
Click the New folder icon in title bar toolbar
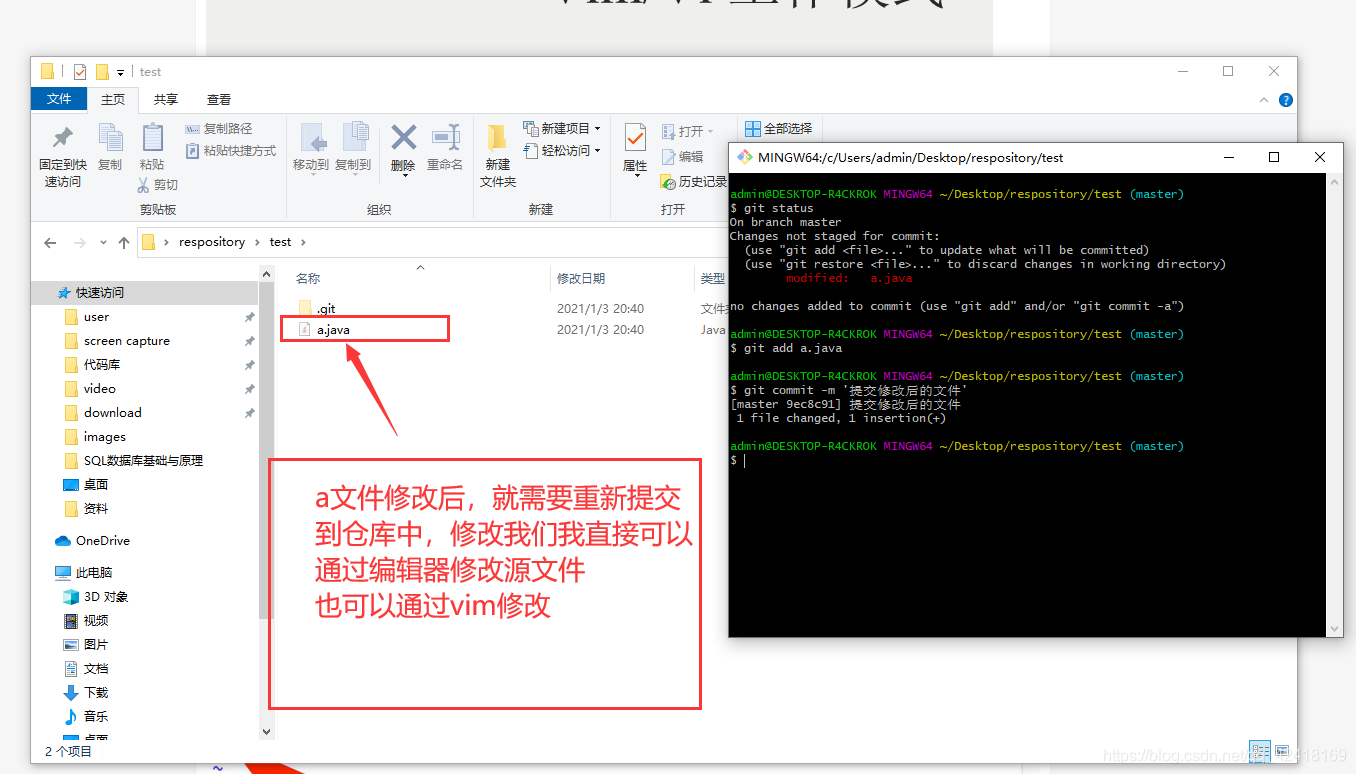(102, 72)
